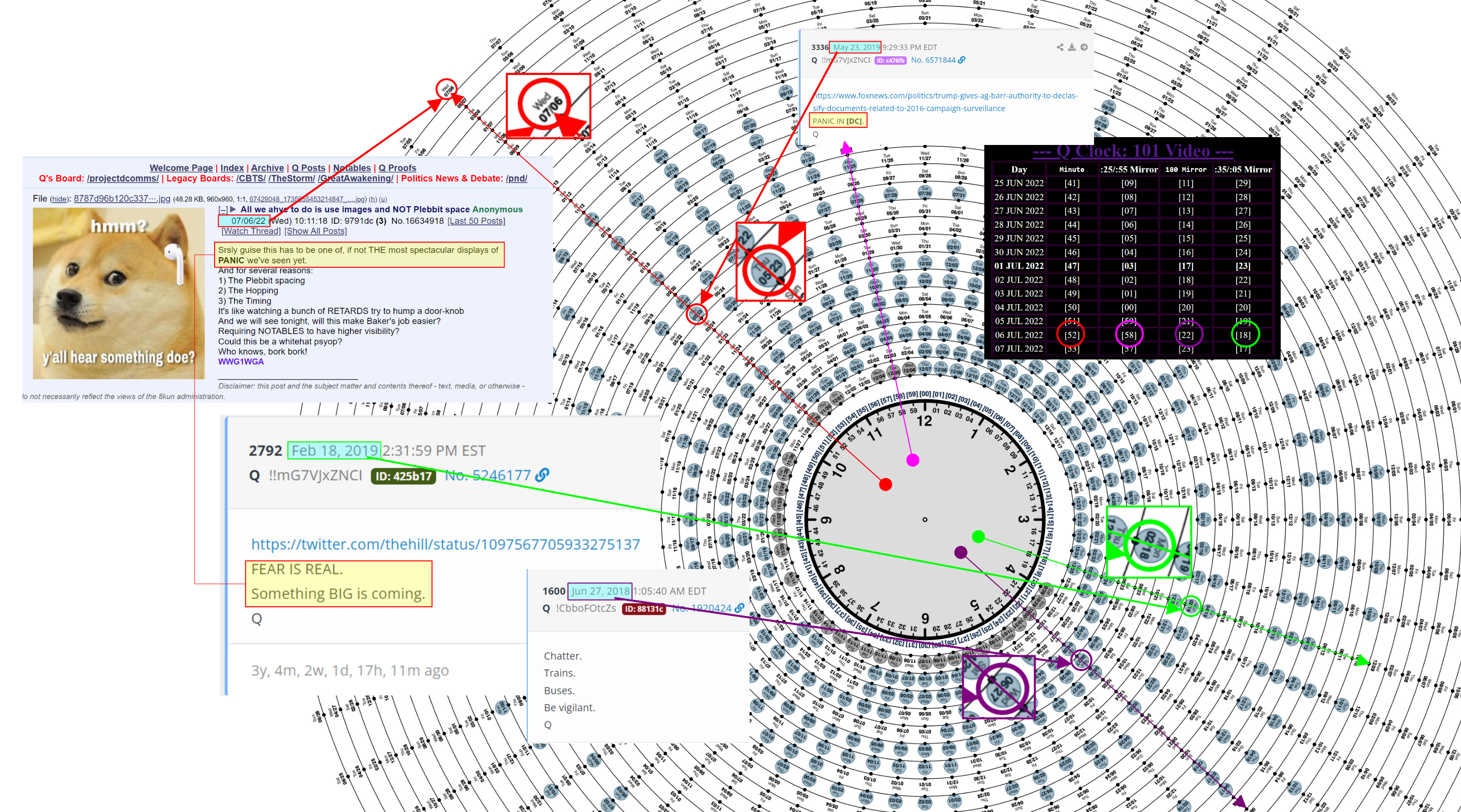Open the Welcome Page link
1461x812 pixels.
pos(181,168)
